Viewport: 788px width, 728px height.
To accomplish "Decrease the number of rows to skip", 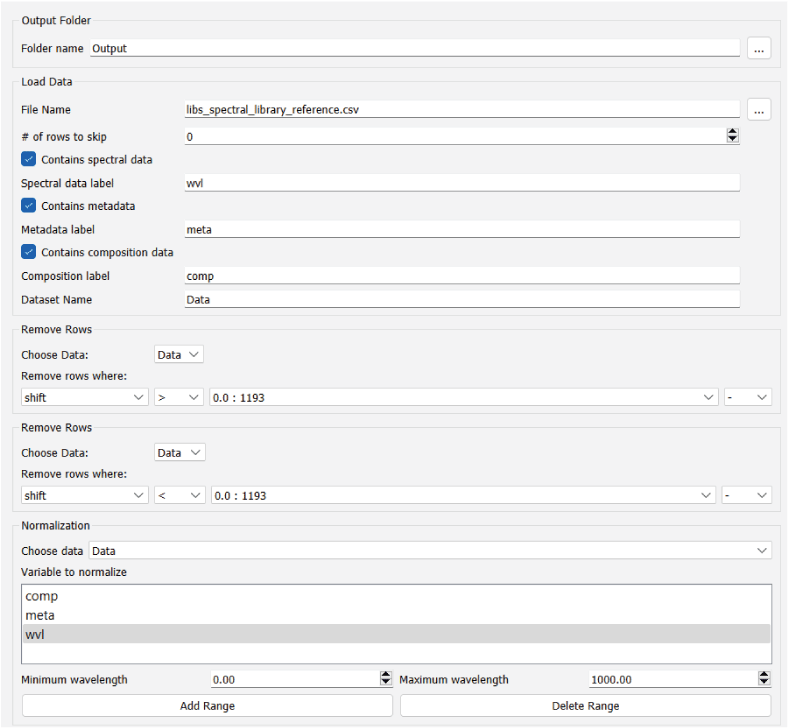I will click(x=732, y=140).
